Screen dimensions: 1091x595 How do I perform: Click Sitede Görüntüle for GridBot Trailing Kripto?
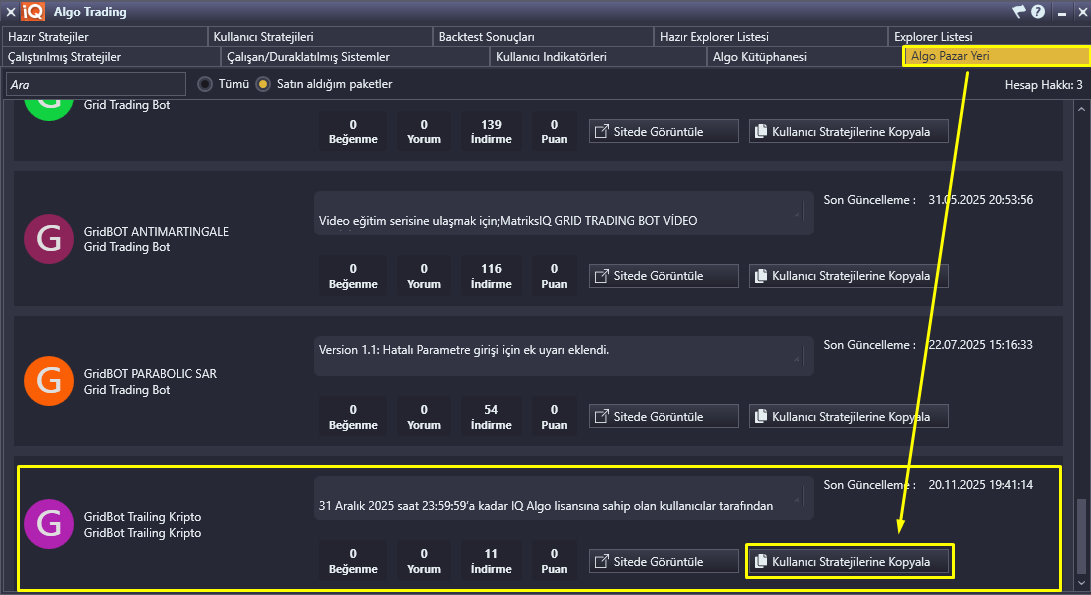point(664,561)
